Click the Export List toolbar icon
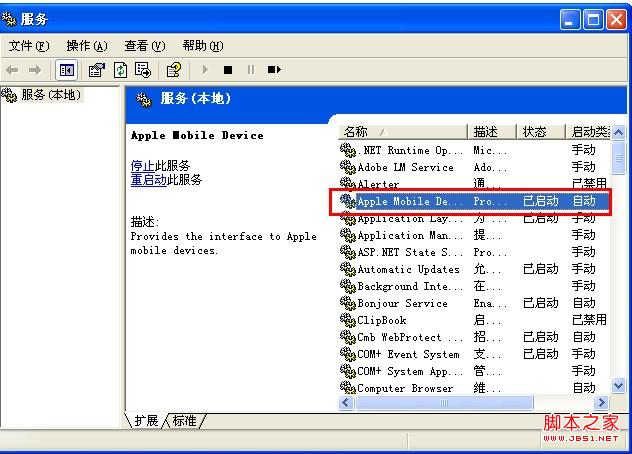This screenshot has width=632, height=454. (x=143, y=70)
